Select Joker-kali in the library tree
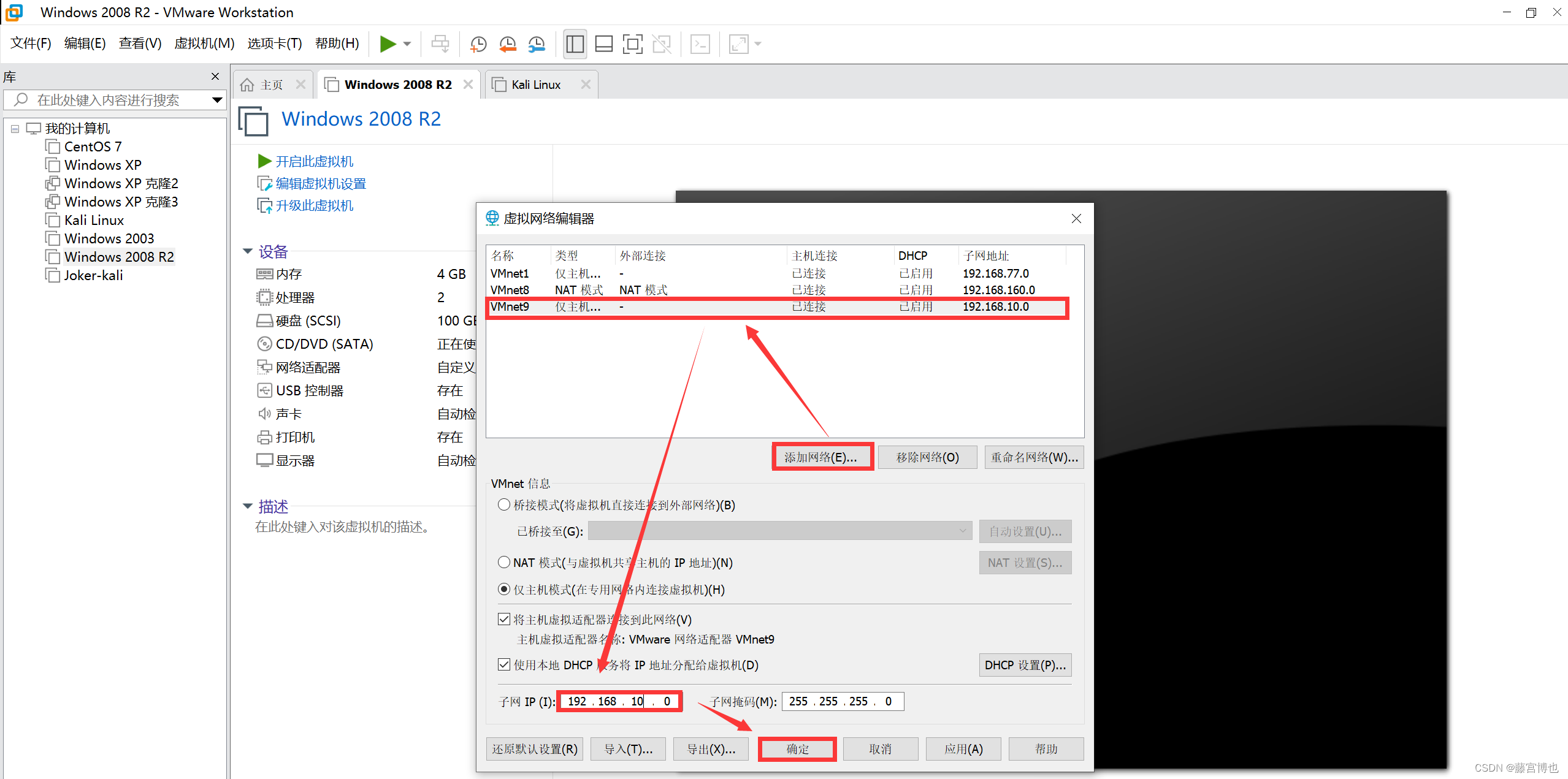Viewport: 1568px width, 779px height. pos(93,275)
